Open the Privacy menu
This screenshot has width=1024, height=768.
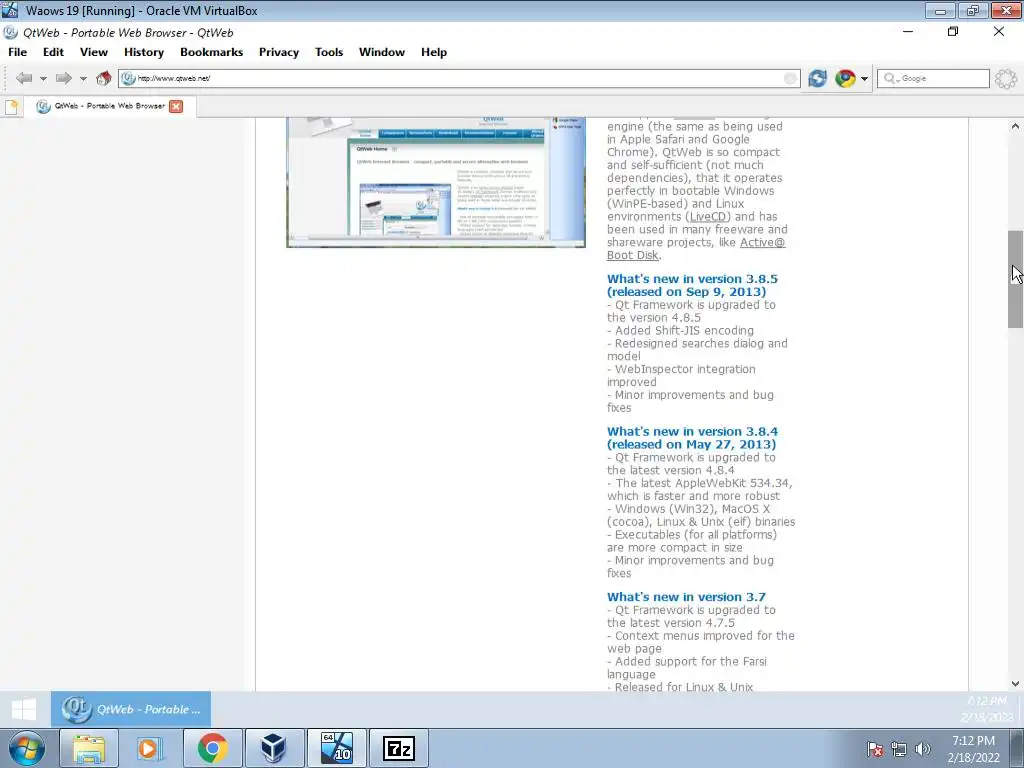pyautogui.click(x=278, y=52)
